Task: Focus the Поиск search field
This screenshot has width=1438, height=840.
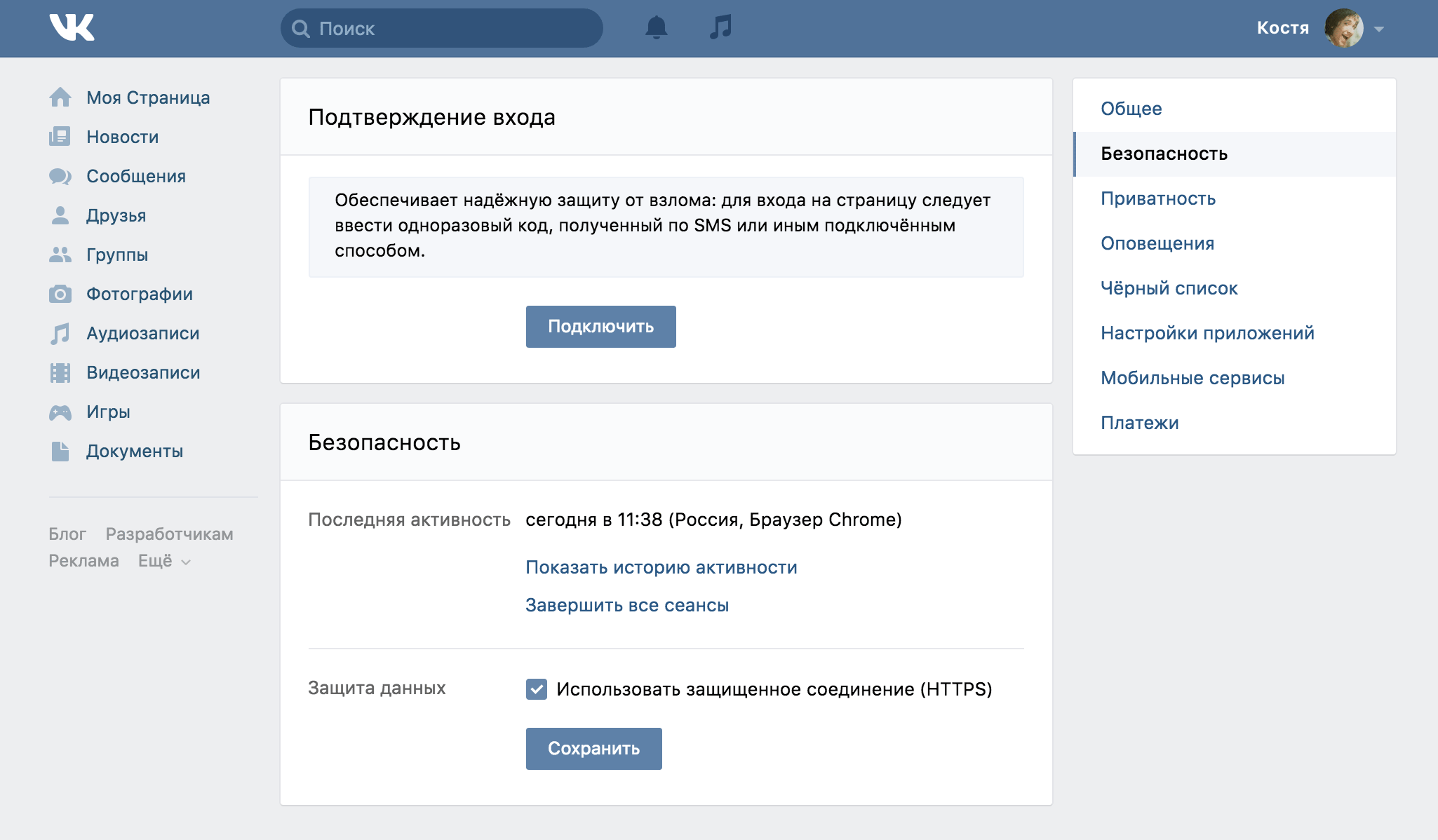Action: point(442,28)
